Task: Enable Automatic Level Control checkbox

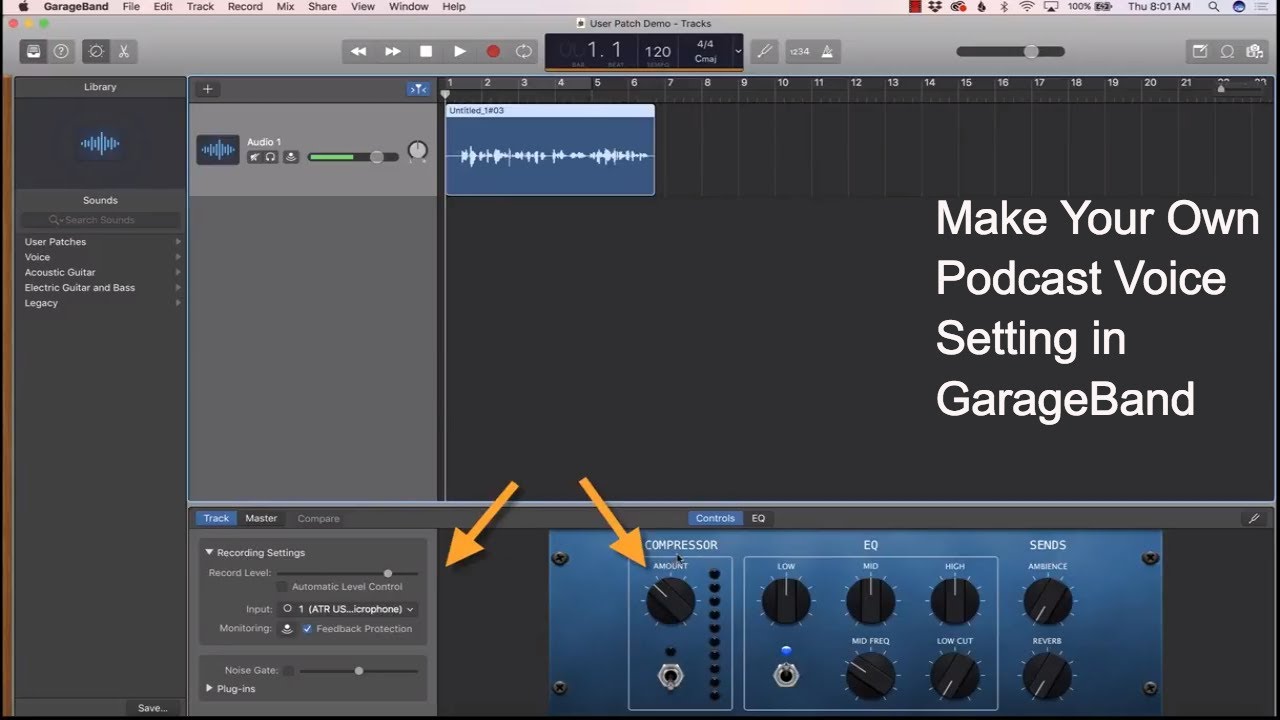Action: (x=283, y=587)
